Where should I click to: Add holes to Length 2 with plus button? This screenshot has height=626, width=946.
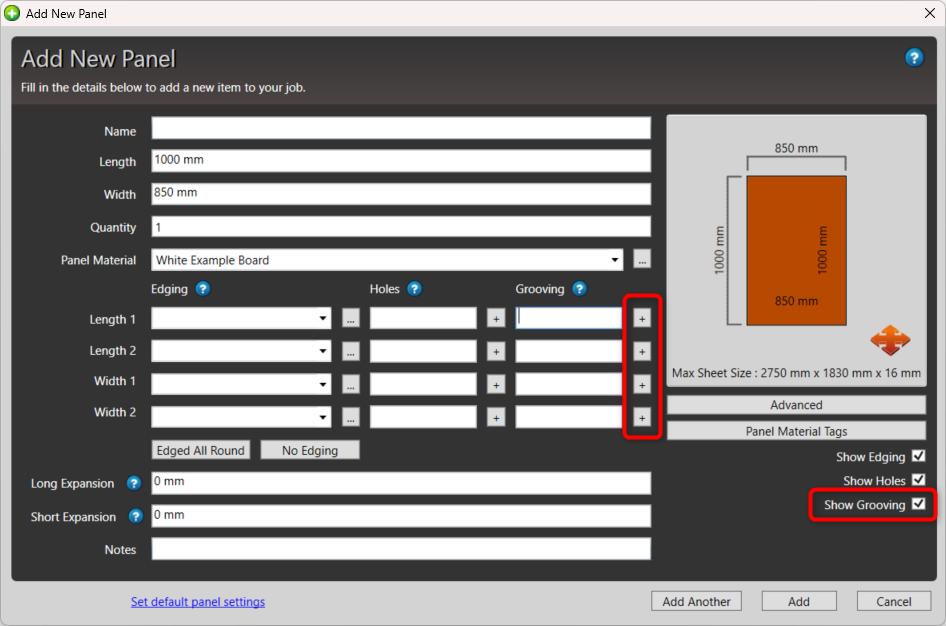point(496,352)
